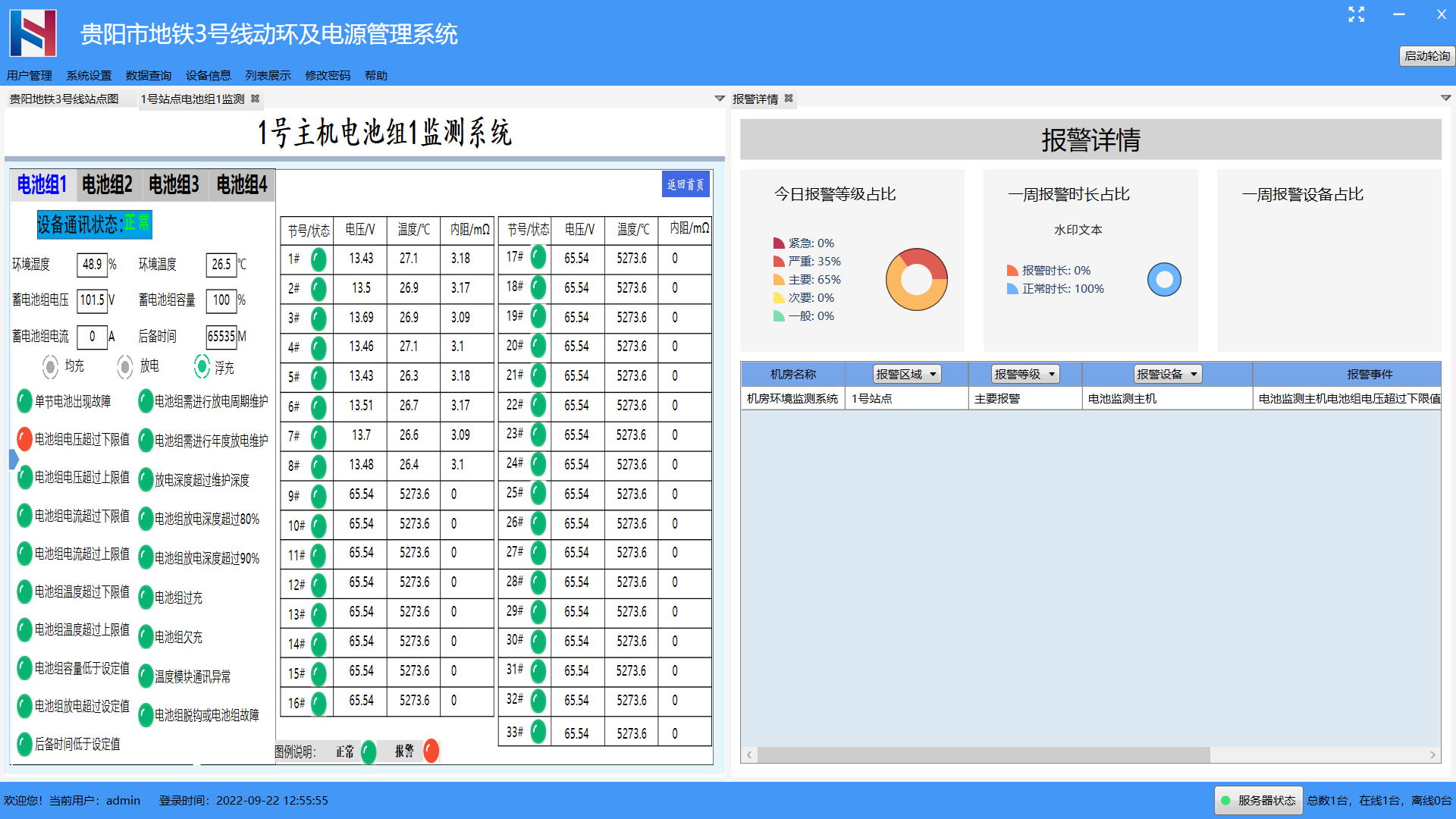This screenshot has height=819, width=1456.
Task: Click the app logo icon
Action: click(33, 33)
